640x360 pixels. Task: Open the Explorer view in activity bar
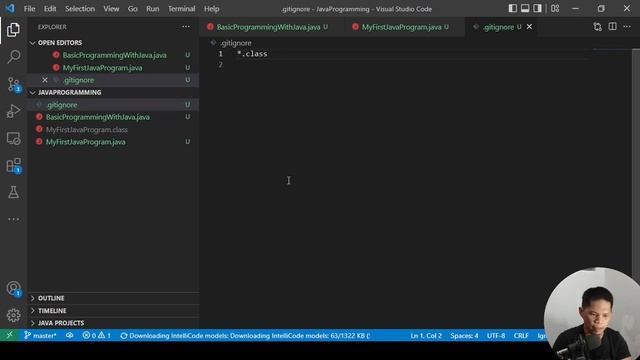click(x=13, y=30)
